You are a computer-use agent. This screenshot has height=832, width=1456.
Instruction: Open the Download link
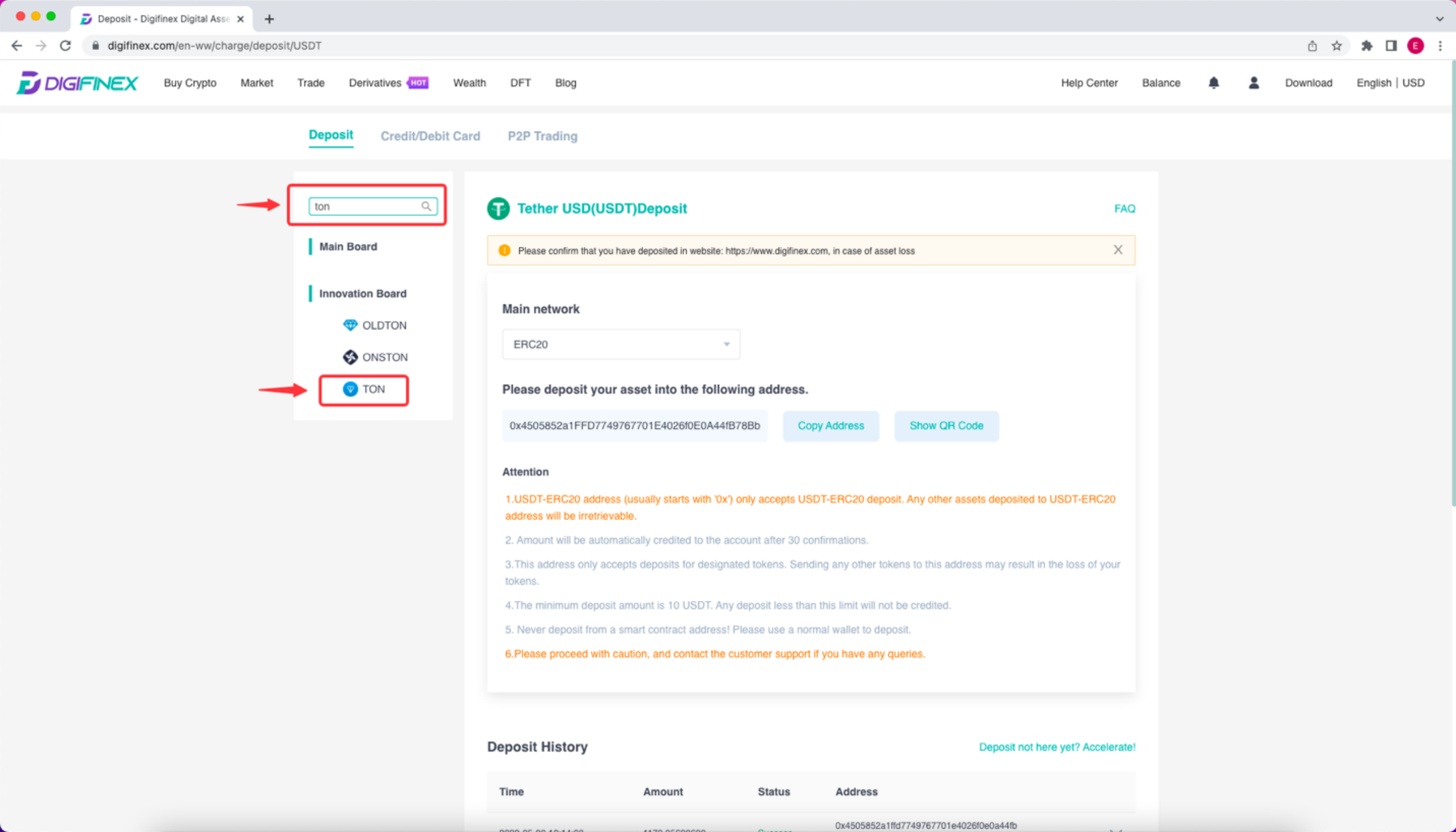click(1308, 83)
